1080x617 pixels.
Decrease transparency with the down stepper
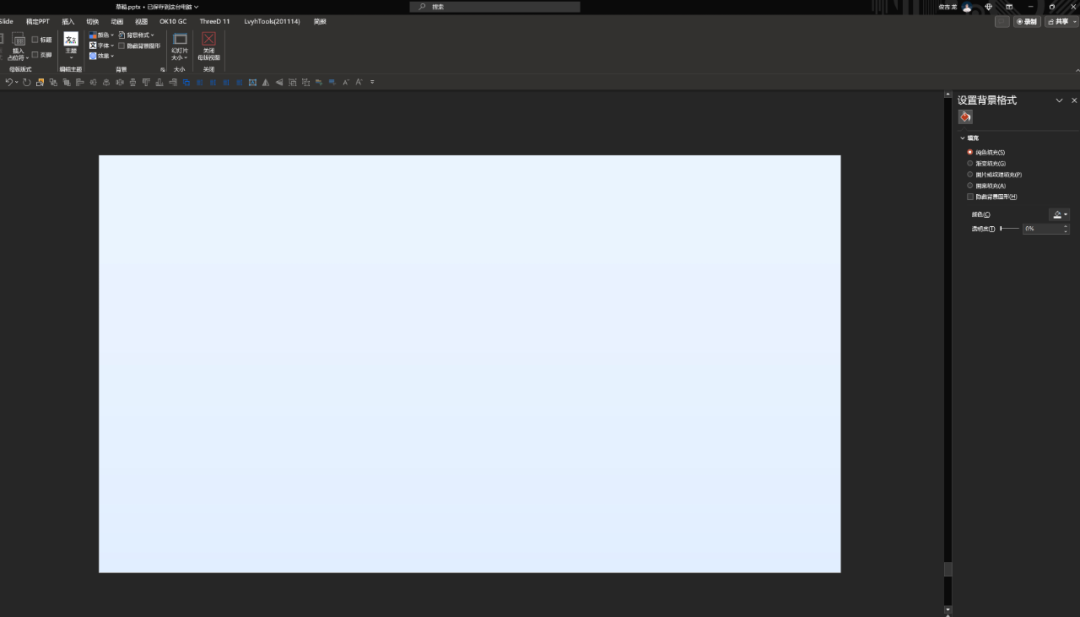[x=1066, y=231]
